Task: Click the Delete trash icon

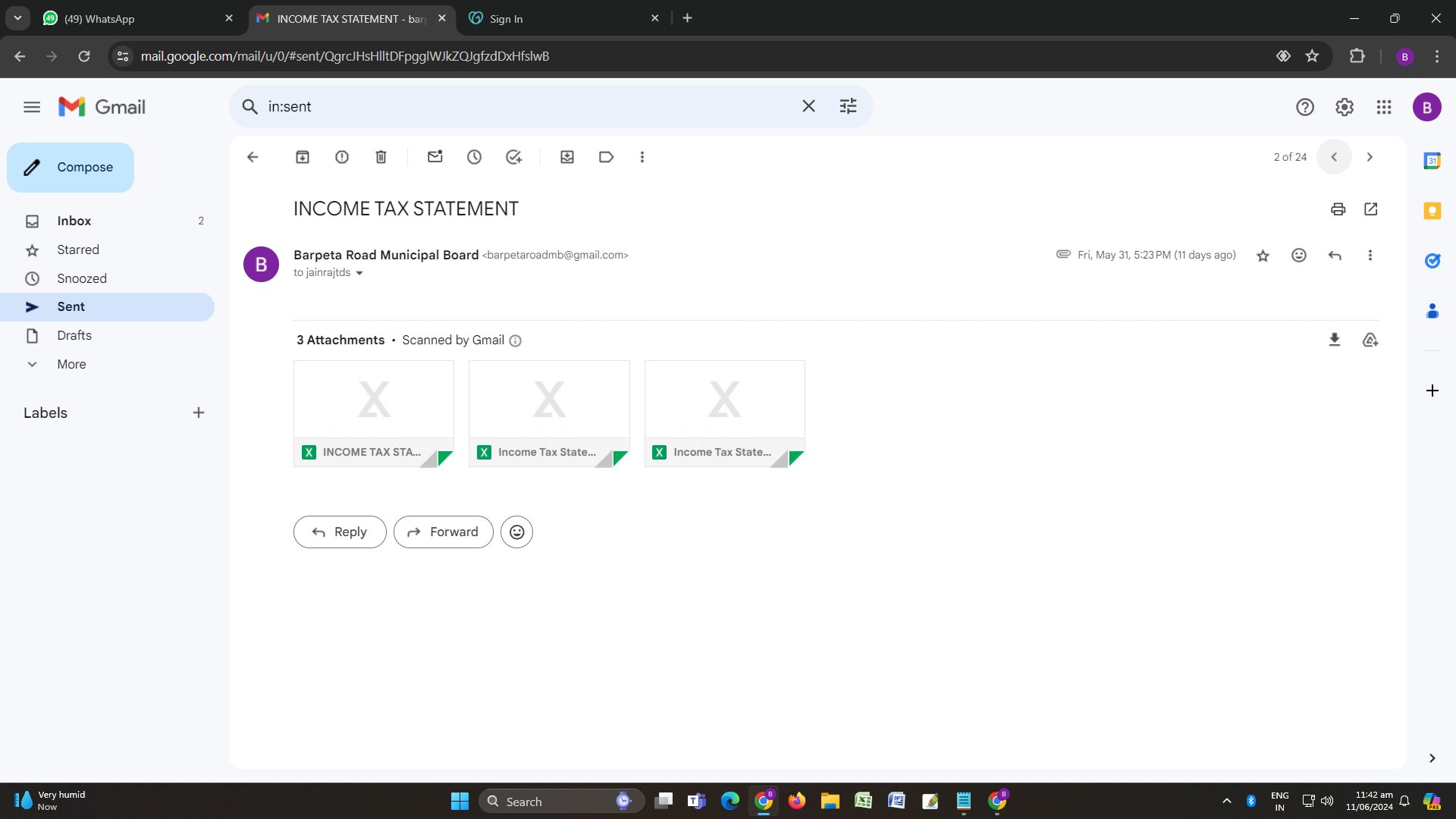Action: point(380,157)
